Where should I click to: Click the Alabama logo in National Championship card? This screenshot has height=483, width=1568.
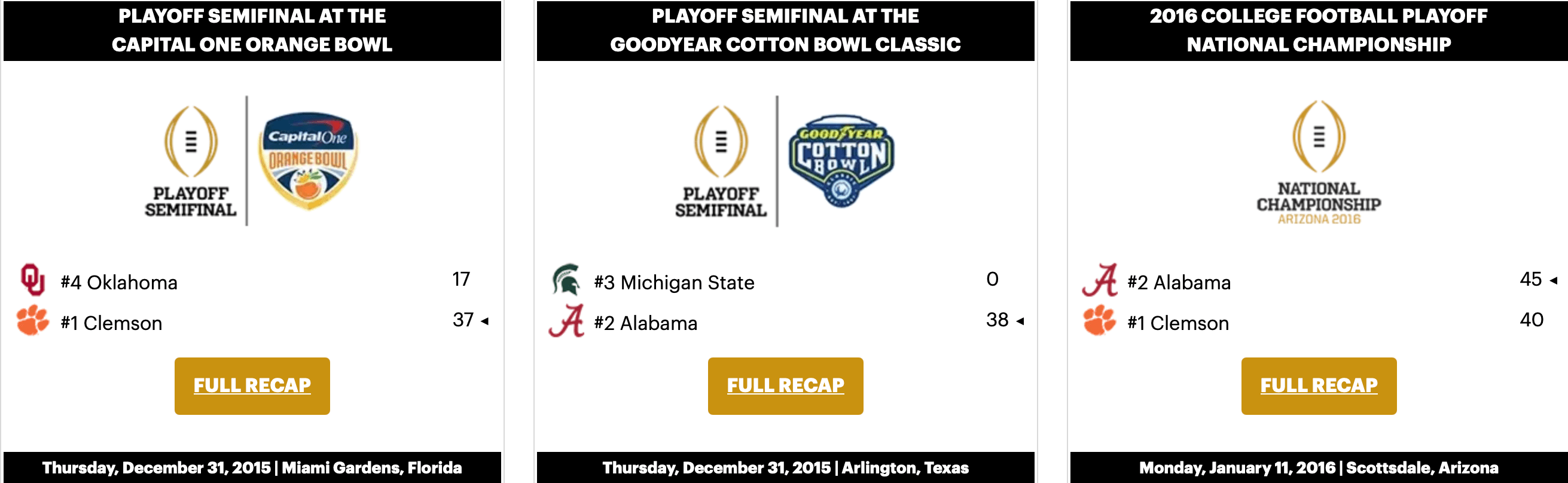(x=1099, y=280)
